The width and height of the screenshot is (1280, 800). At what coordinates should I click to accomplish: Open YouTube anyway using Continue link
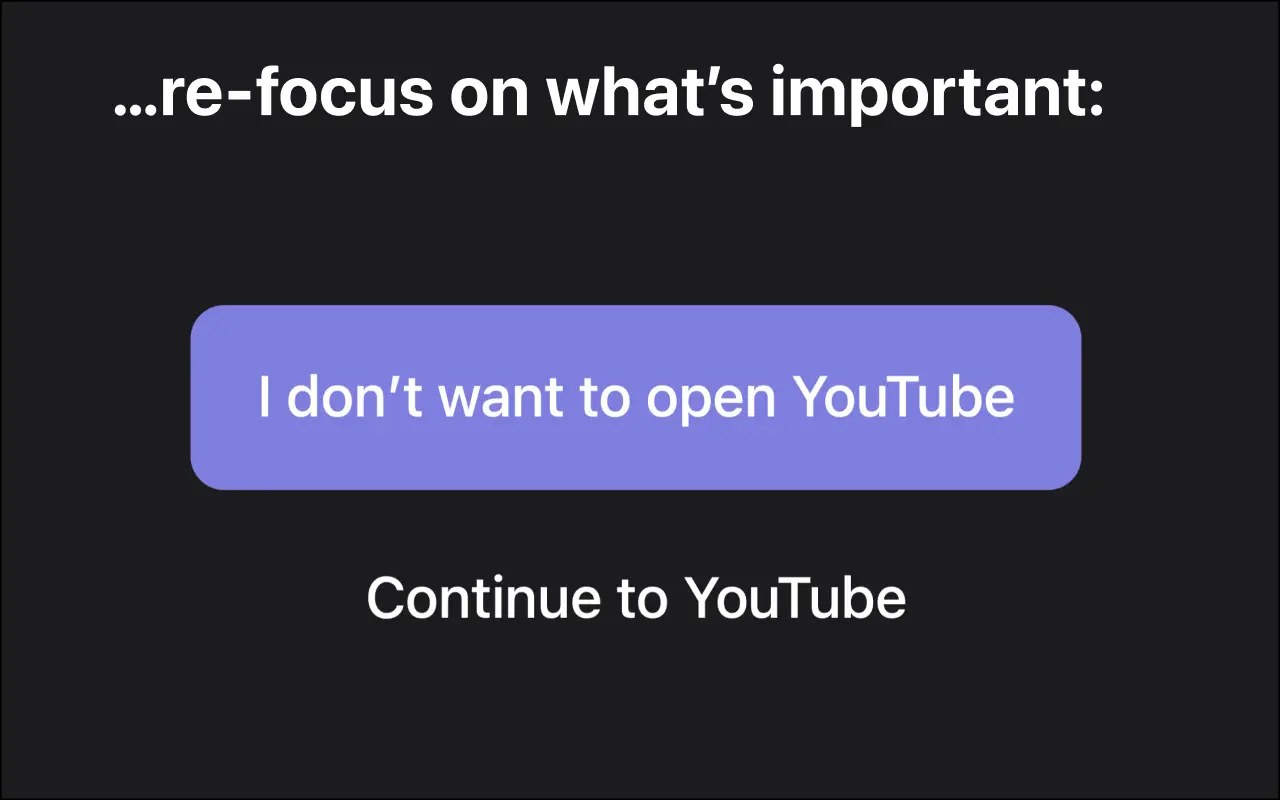pyautogui.click(x=636, y=598)
